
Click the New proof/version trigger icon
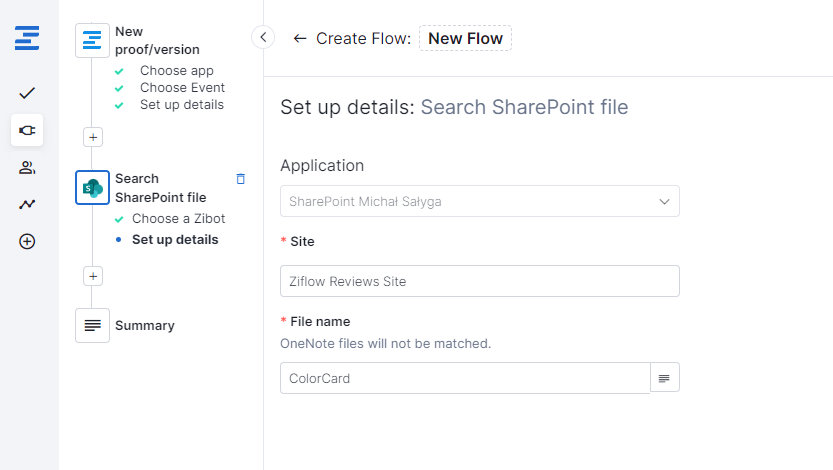[92, 41]
